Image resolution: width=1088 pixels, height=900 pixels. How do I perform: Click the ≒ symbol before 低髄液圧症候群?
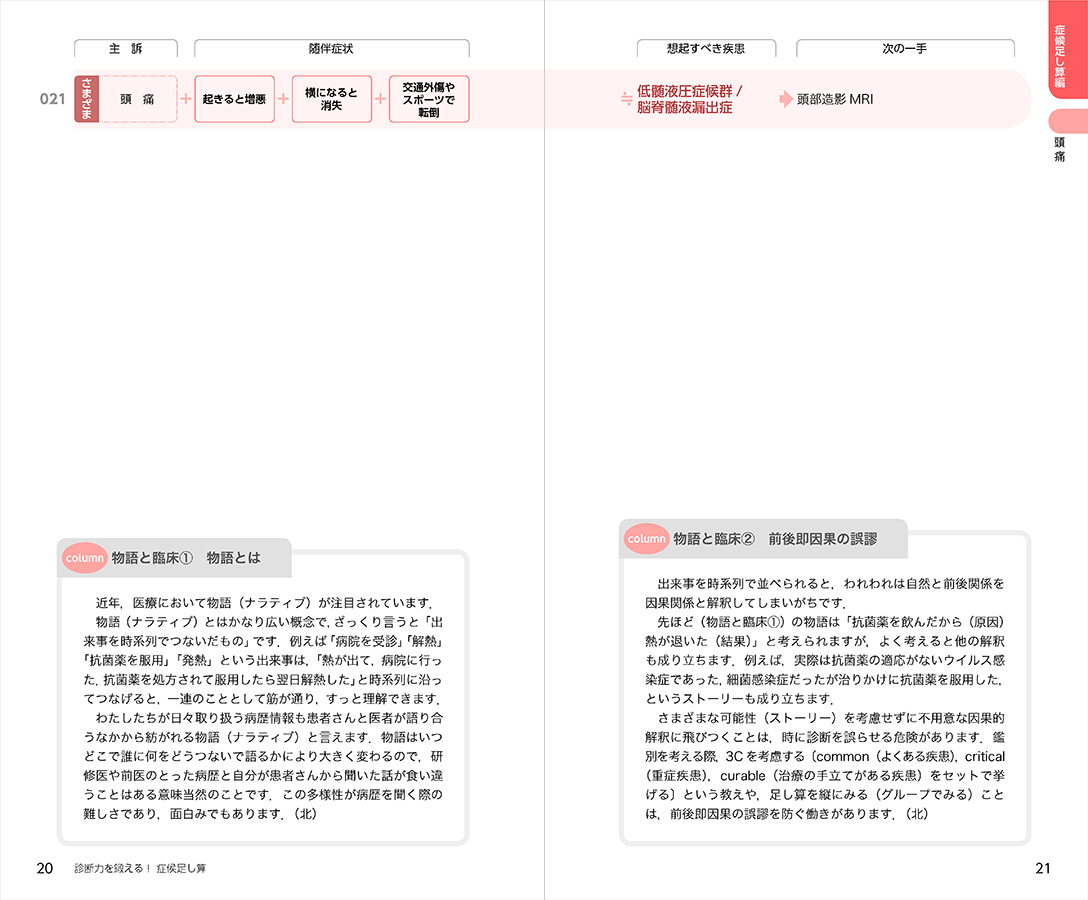626,99
